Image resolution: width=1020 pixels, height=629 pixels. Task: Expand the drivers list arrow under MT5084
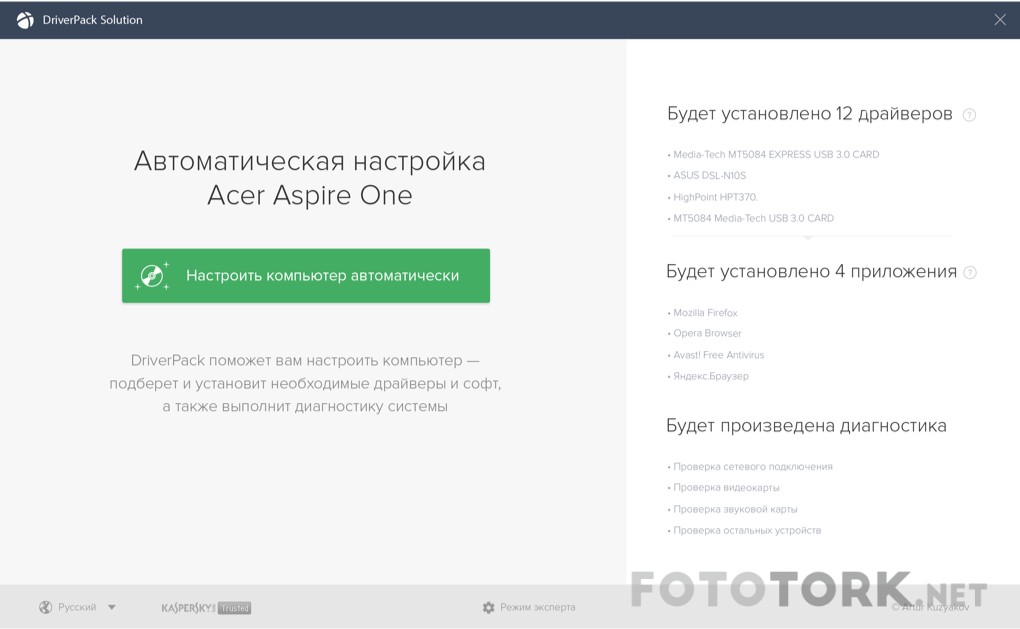click(x=808, y=237)
